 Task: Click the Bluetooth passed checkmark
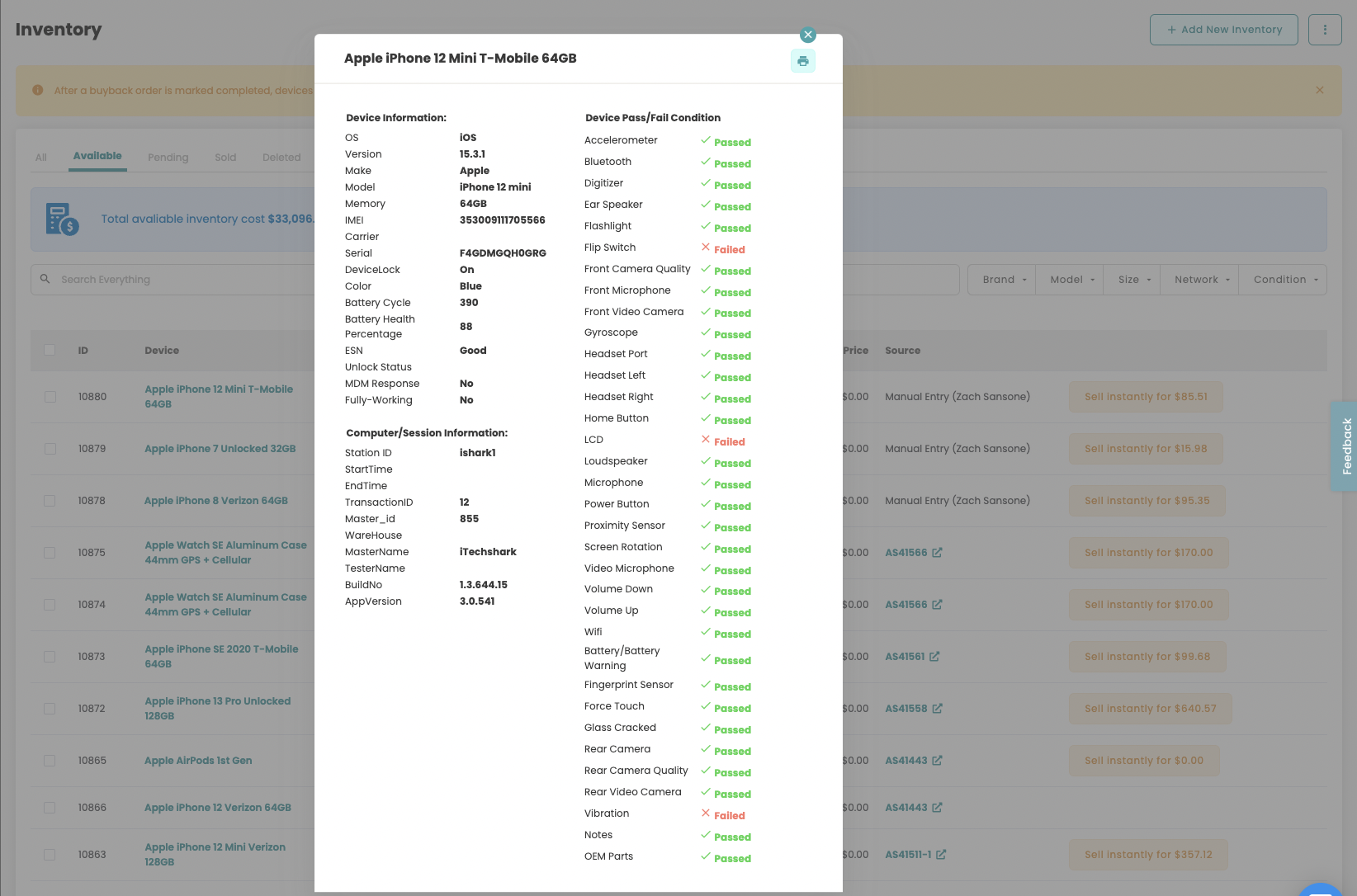706,162
